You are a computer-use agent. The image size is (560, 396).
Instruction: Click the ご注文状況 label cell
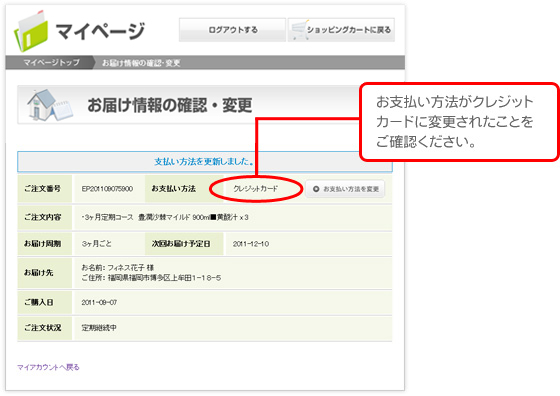[45, 328]
